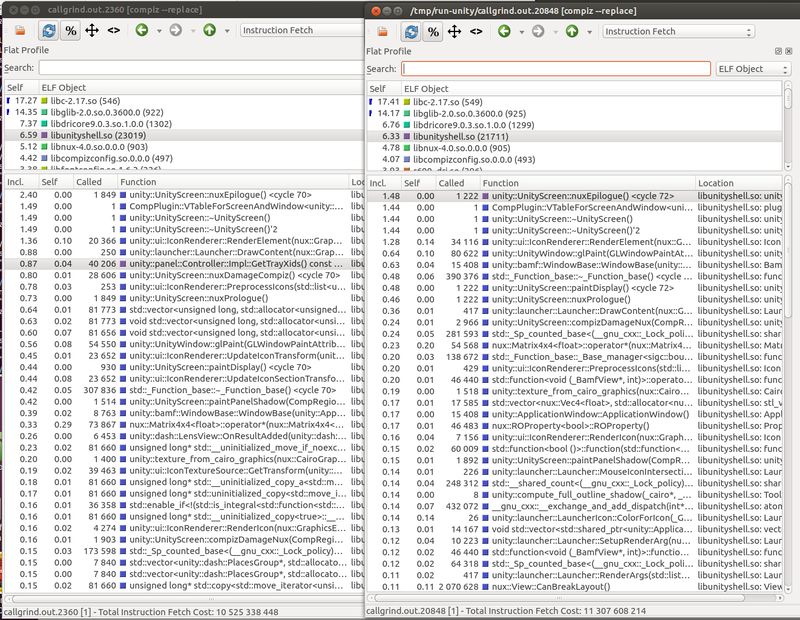Select libunityshell.so (21711) row
This screenshot has width=800, height=620.
[x=574, y=136]
